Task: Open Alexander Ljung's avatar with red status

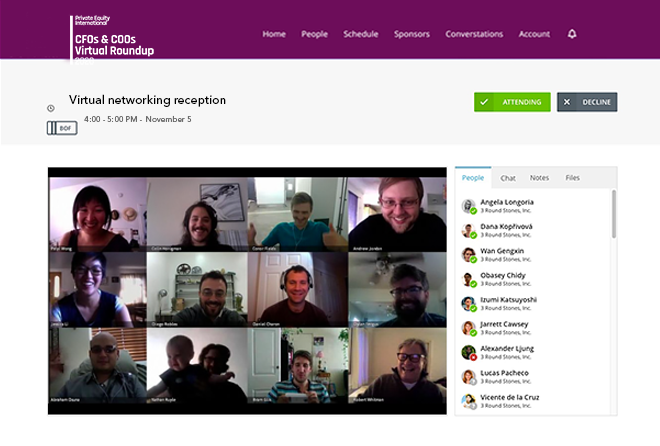Action: 468,352
